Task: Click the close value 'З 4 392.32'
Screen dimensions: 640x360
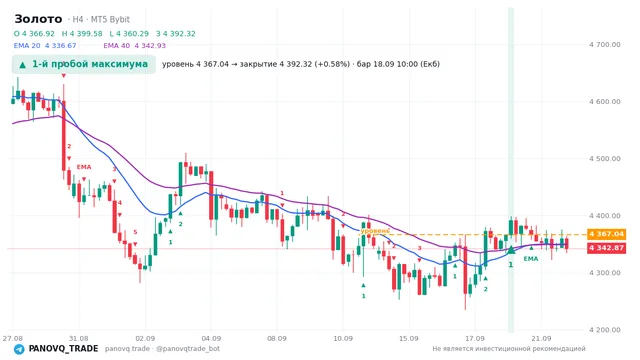Action: tap(176, 33)
